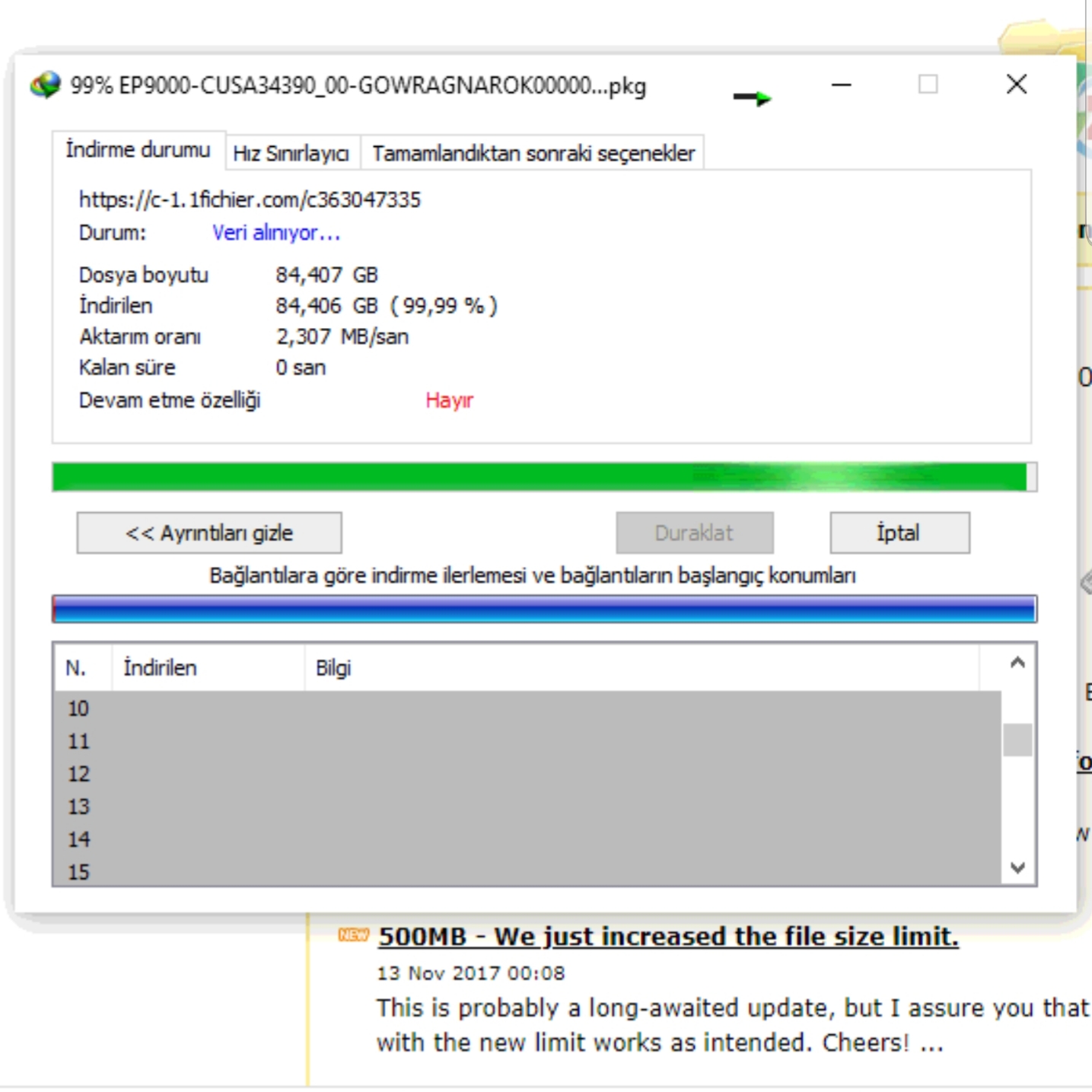The height and width of the screenshot is (1092, 1092).
Task: Click the orange NEW badge icon
Action: coord(353,934)
